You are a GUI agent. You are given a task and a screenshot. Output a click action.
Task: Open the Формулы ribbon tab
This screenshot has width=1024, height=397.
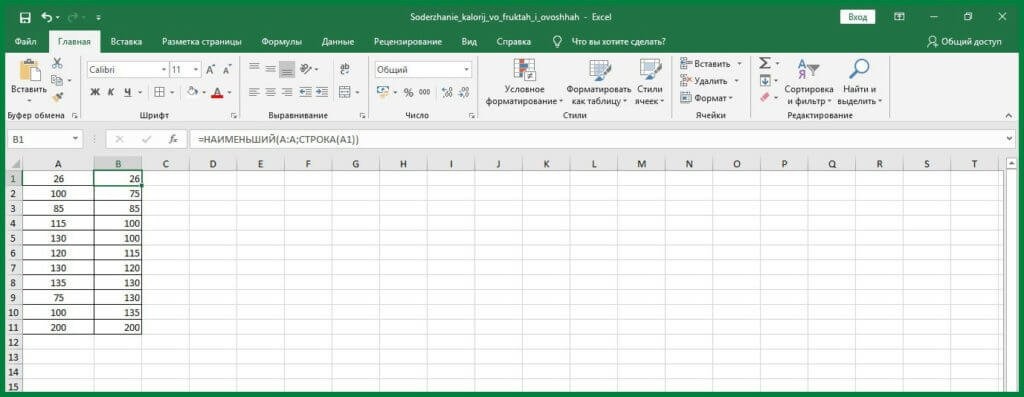coord(281,42)
